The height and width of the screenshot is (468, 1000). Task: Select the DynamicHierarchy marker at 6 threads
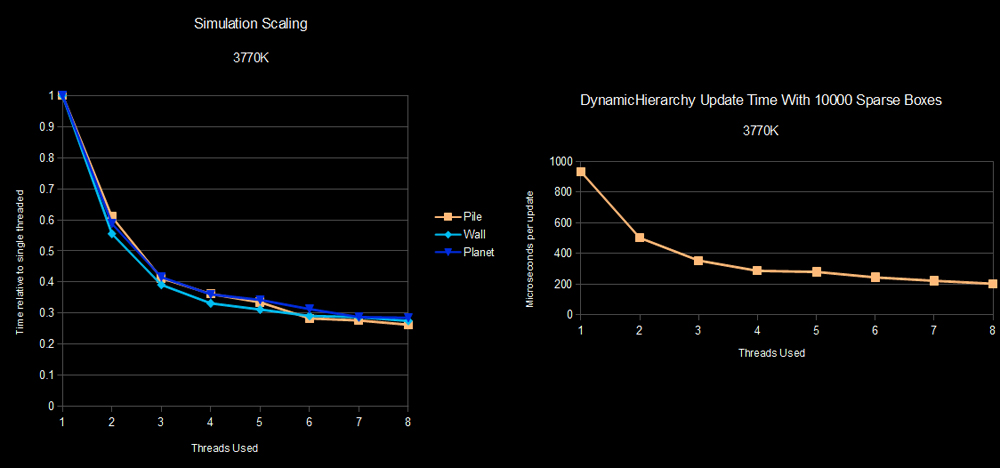click(x=875, y=277)
